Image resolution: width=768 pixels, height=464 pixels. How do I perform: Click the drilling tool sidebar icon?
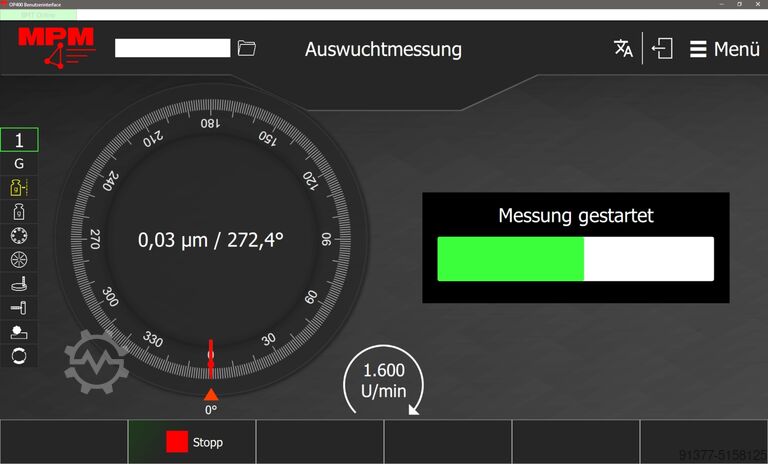click(19, 307)
